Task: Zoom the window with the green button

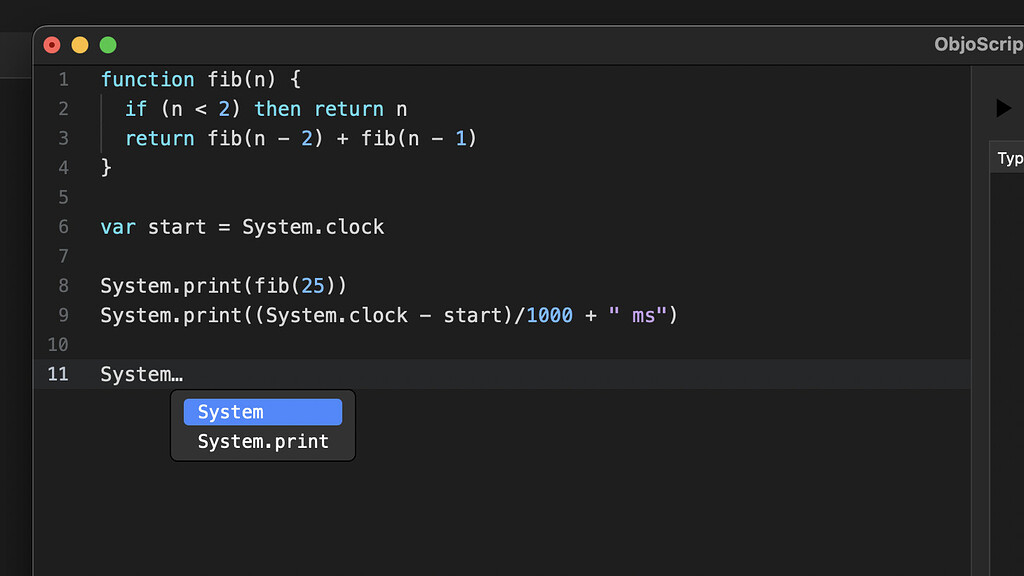Action: click(x=107, y=44)
